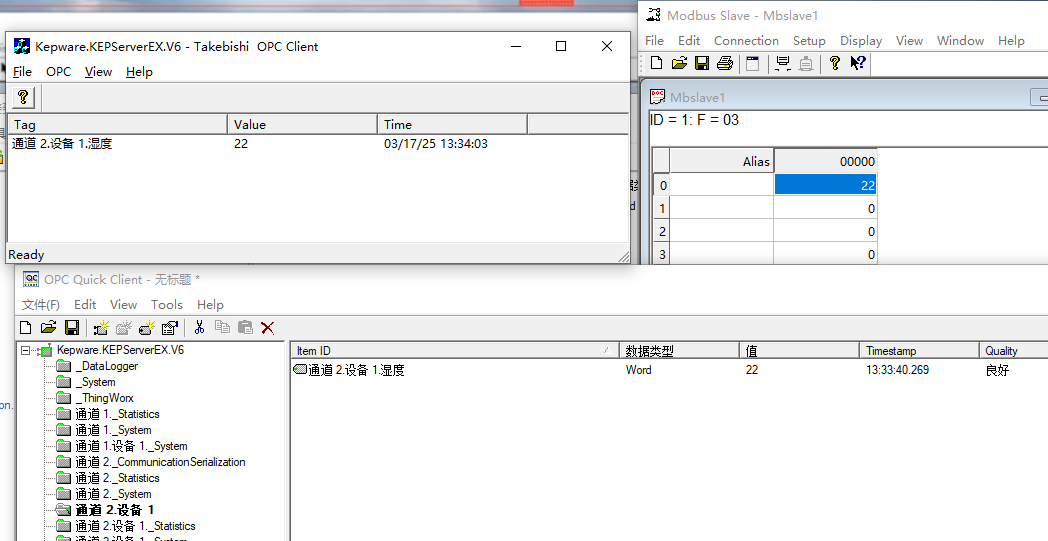Open Help menu in Takebishi OPC Client
This screenshot has height=541, width=1048.
139,72
